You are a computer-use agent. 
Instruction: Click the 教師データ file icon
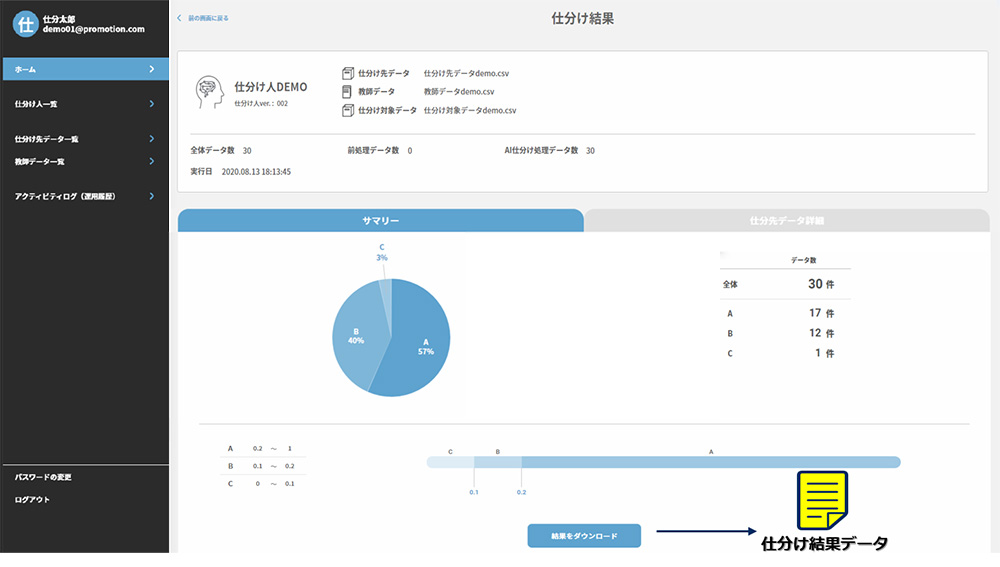click(x=348, y=92)
